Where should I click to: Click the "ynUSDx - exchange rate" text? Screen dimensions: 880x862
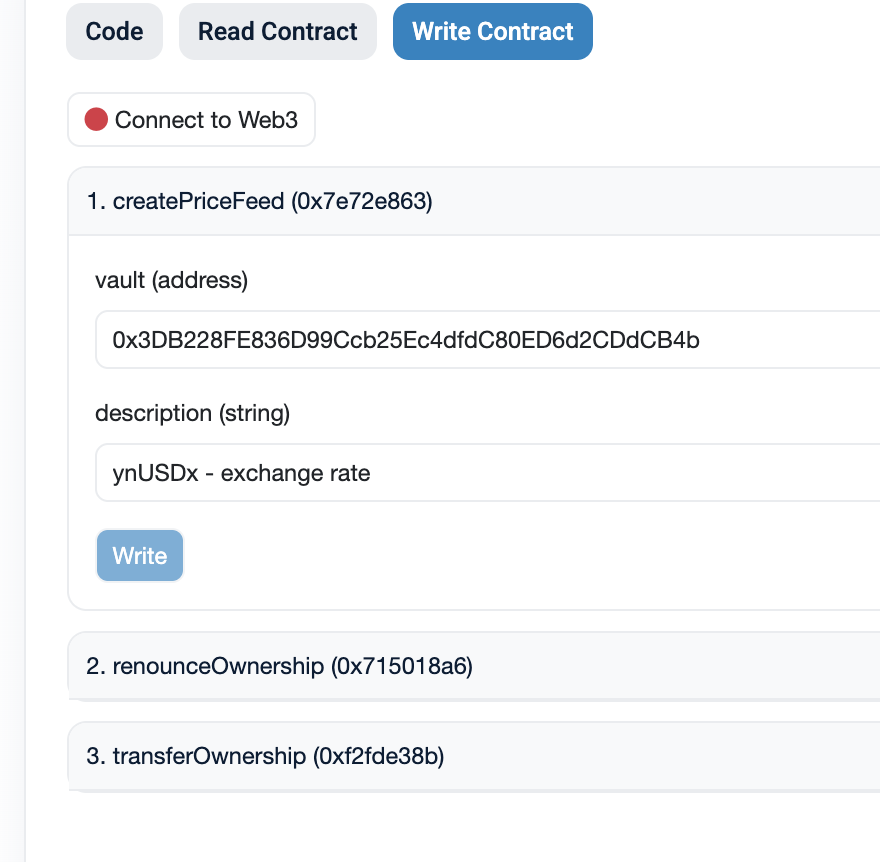[241, 473]
